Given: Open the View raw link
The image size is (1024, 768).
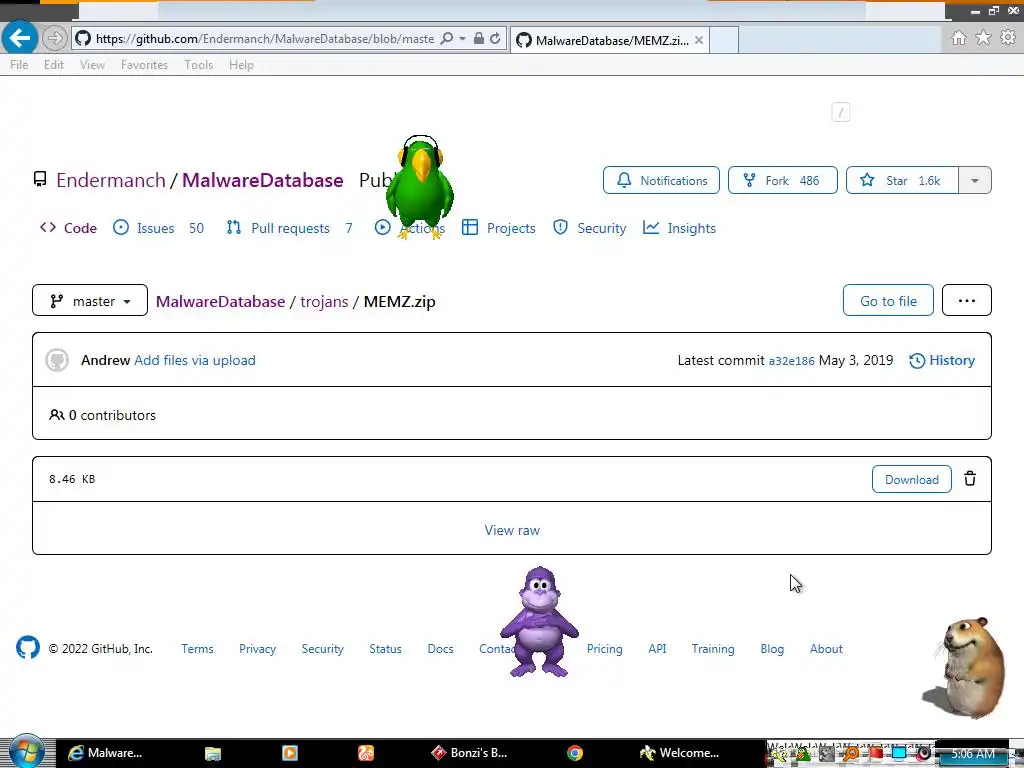Looking at the screenshot, I should 512,530.
